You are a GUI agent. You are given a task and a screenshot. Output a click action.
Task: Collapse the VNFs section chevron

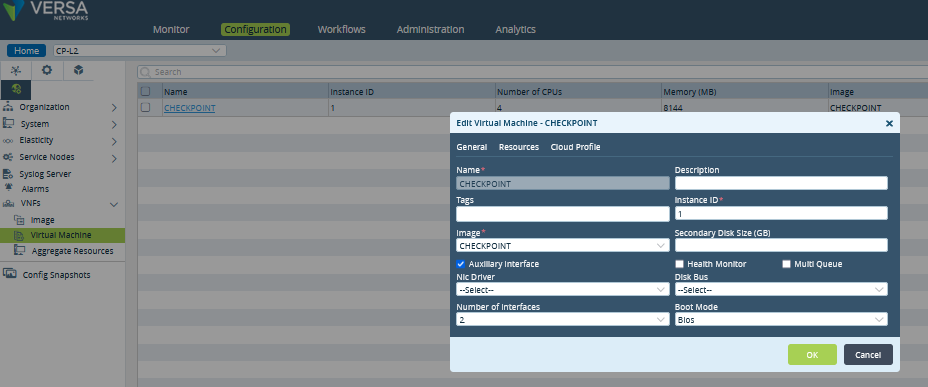(x=114, y=204)
